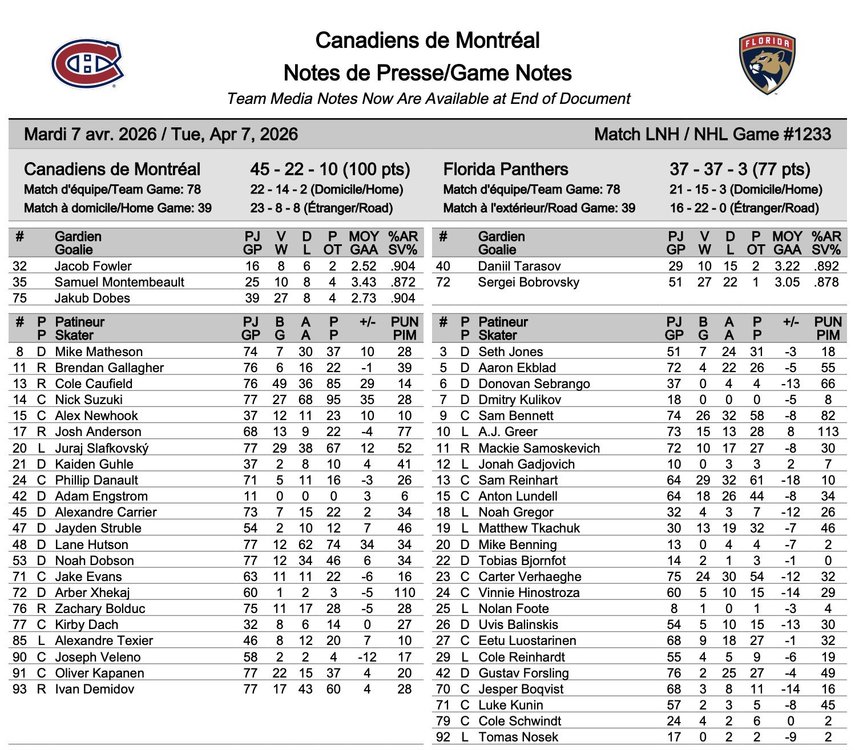Click the Notes de Presse/Game Notes heading
This screenshot has width=855, height=750.
(428, 73)
